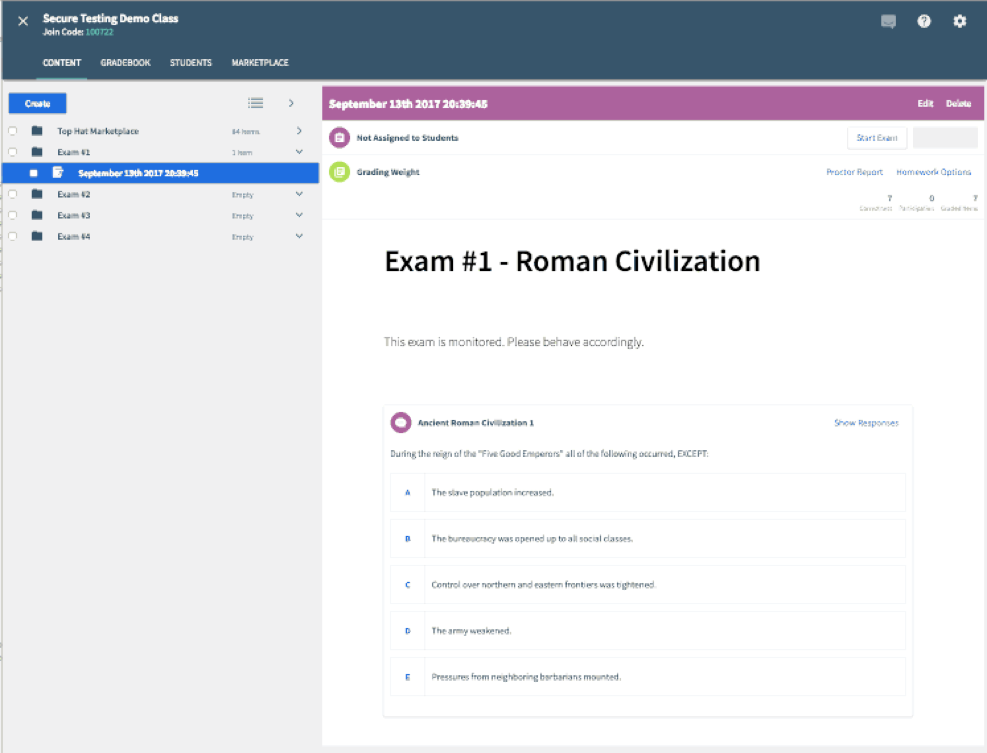Collapse the Exam #1 folder chevron
987x753 pixels.
299,152
